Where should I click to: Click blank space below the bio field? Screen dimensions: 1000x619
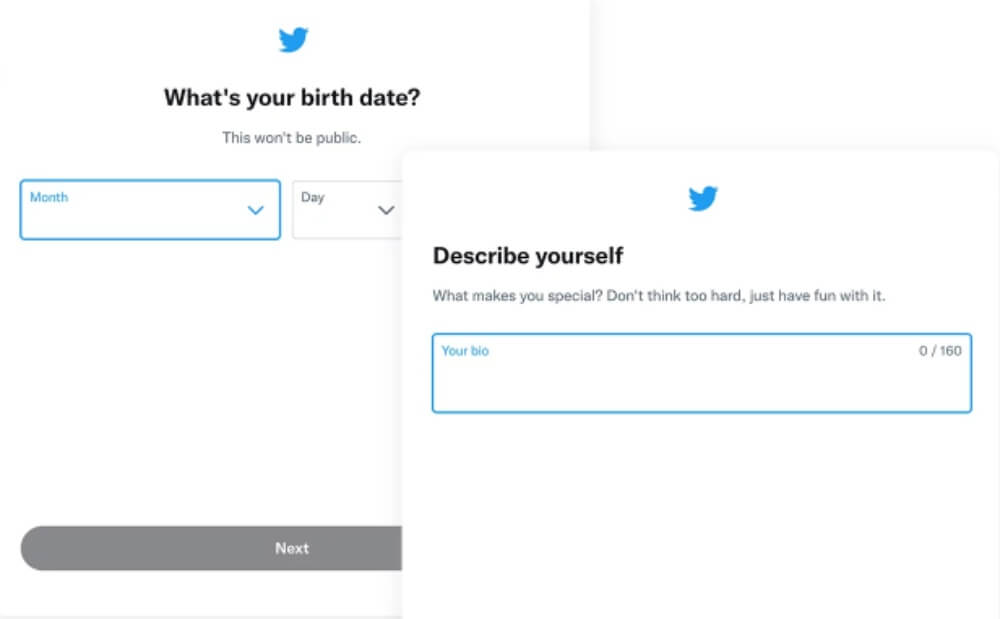click(x=700, y=500)
